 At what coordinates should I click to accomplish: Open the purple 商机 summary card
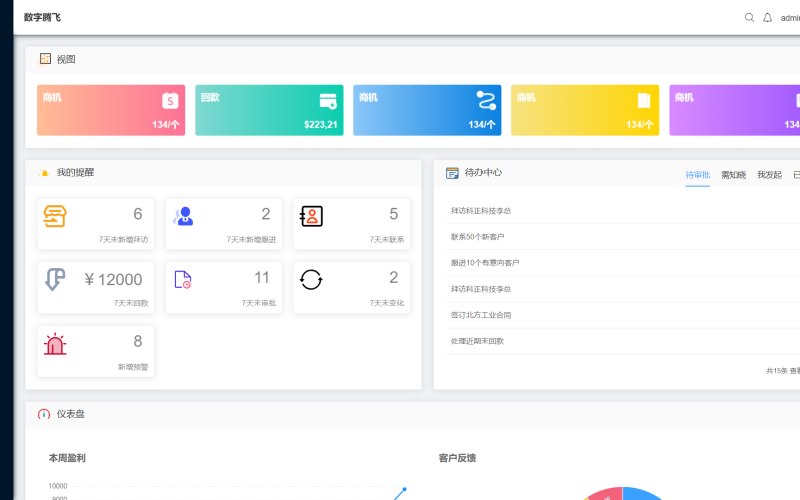coord(735,110)
